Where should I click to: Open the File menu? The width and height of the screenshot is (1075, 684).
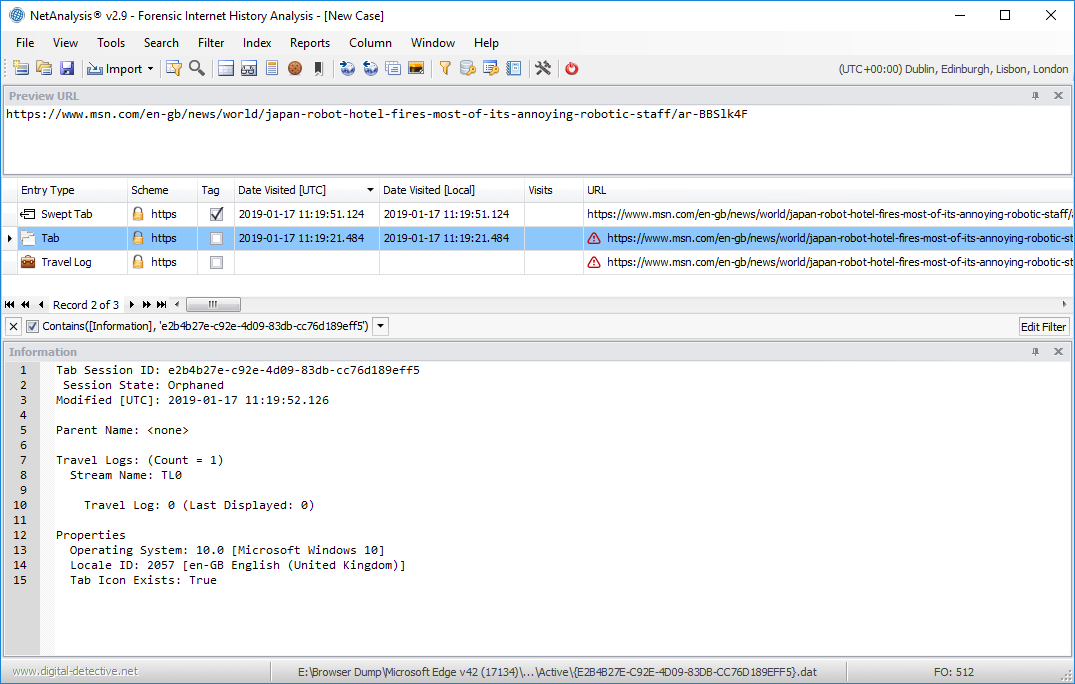(x=25, y=42)
